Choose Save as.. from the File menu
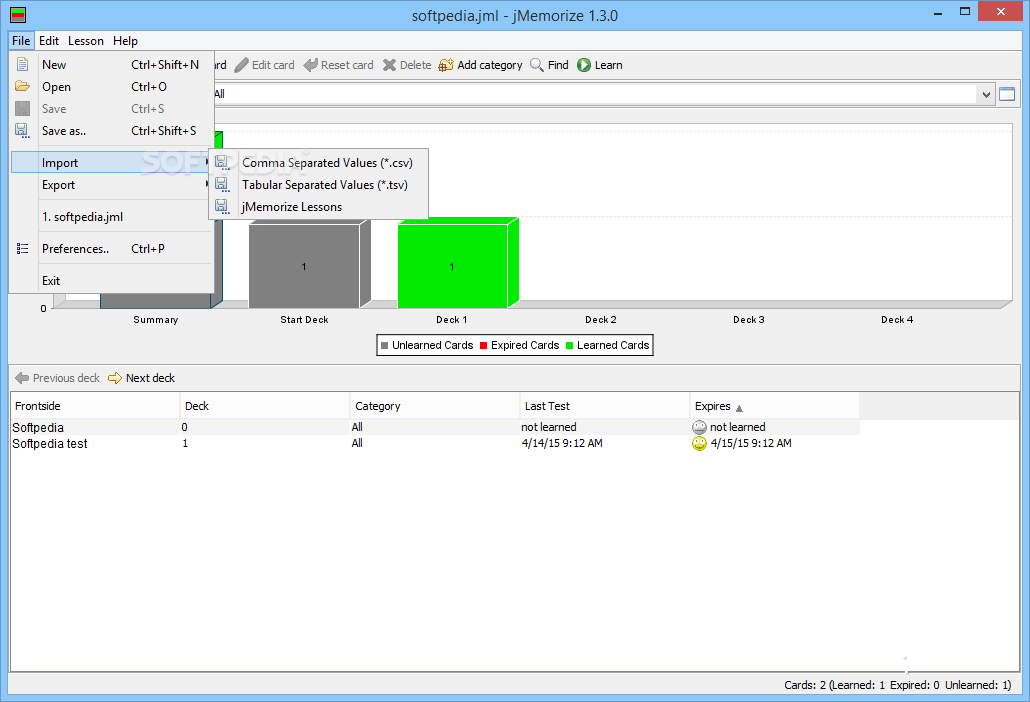Viewport: 1030px width, 702px height. click(x=112, y=131)
